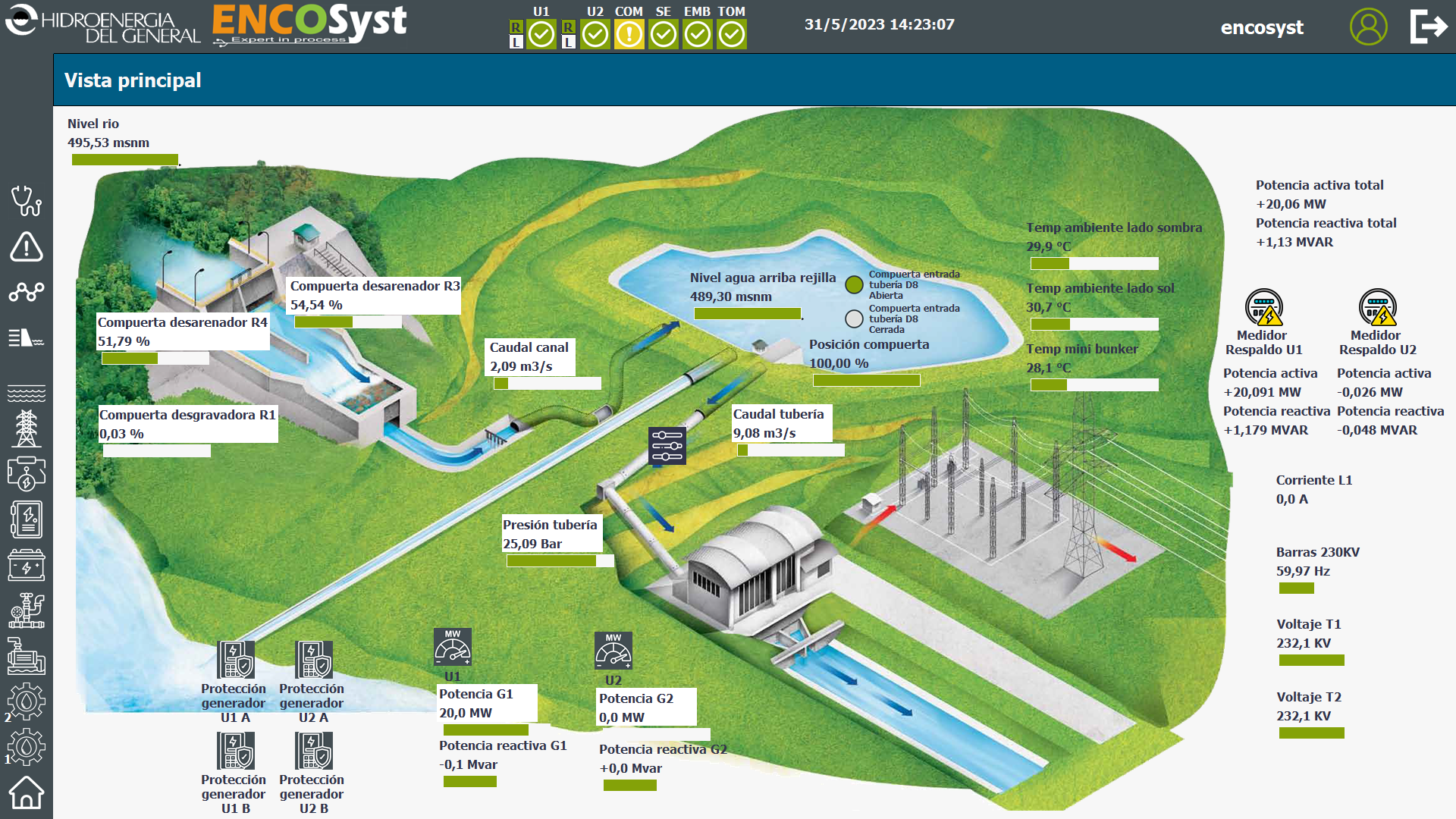This screenshot has width=1456, height=819.
Task: Click the date and time display
Action: tap(880, 24)
